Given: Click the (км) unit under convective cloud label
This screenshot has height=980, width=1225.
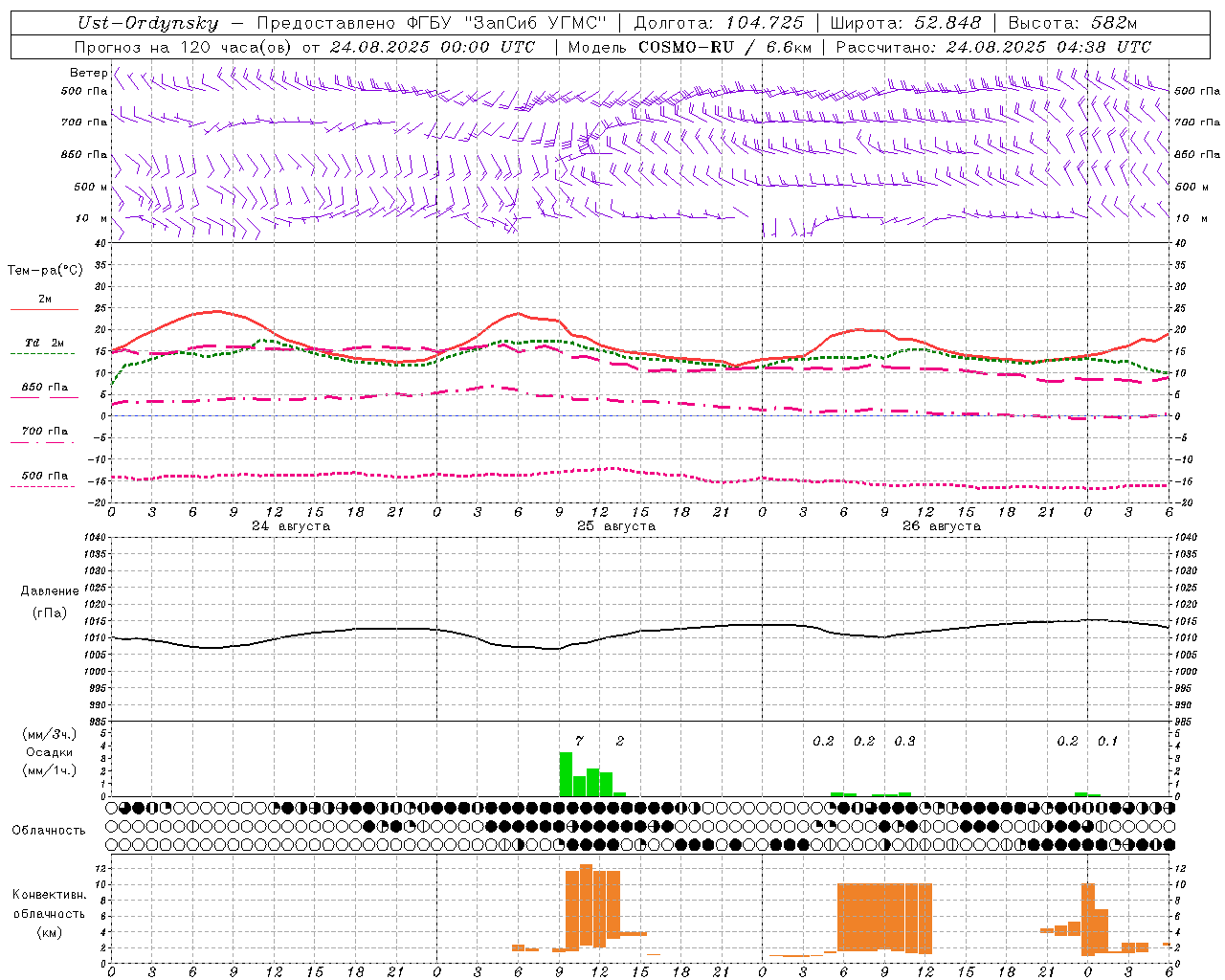Looking at the screenshot, I should [x=49, y=932].
